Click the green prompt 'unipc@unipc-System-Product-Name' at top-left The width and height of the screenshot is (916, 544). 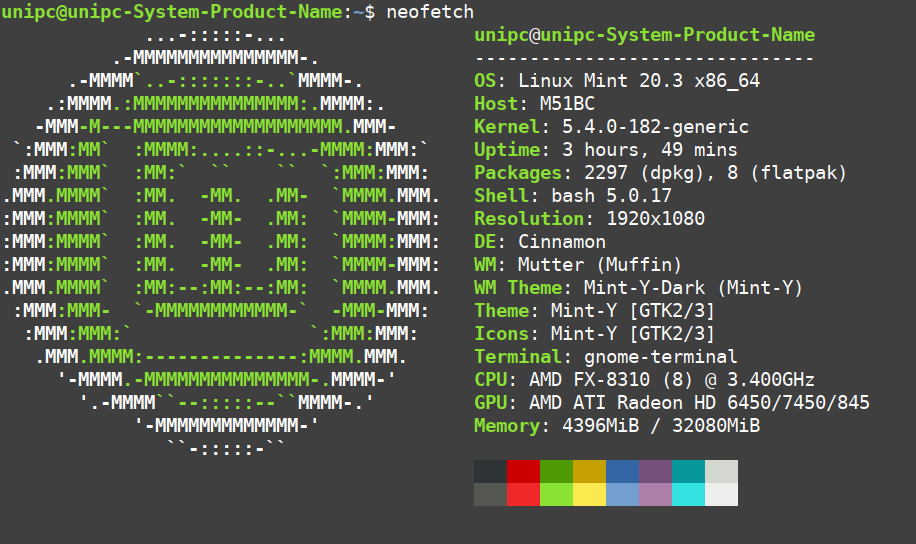[x=172, y=12]
